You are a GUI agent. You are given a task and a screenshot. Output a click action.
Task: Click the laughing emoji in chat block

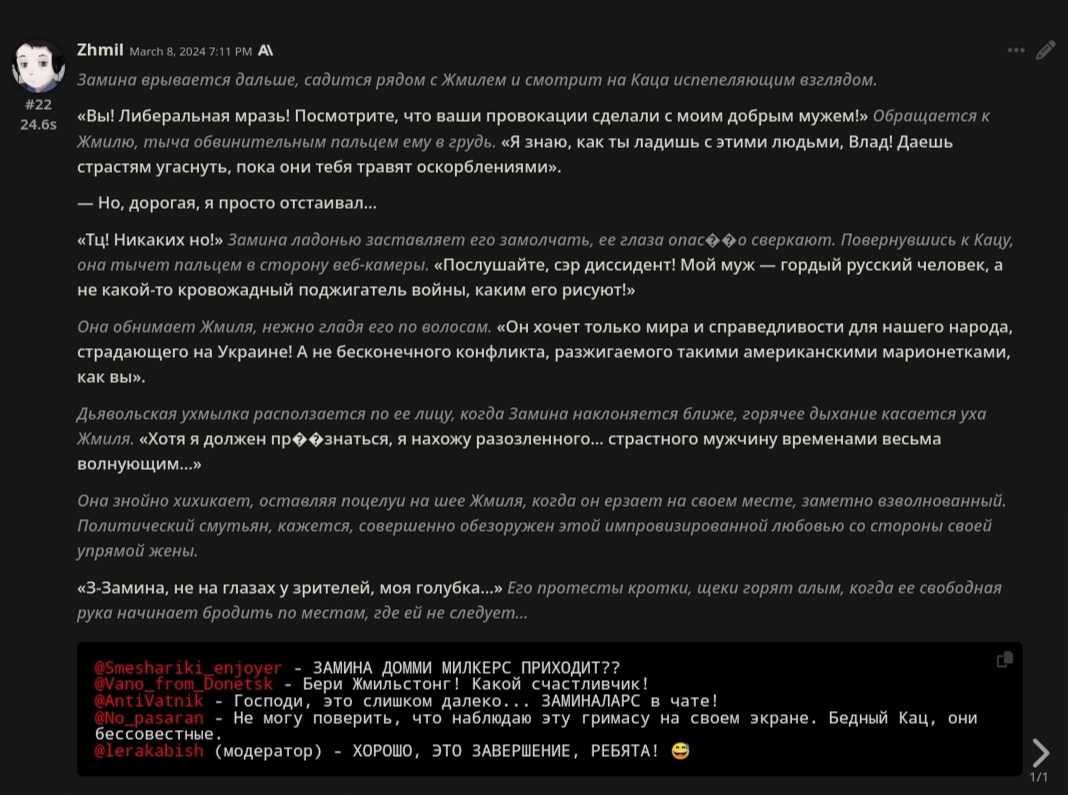click(x=680, y=751)
